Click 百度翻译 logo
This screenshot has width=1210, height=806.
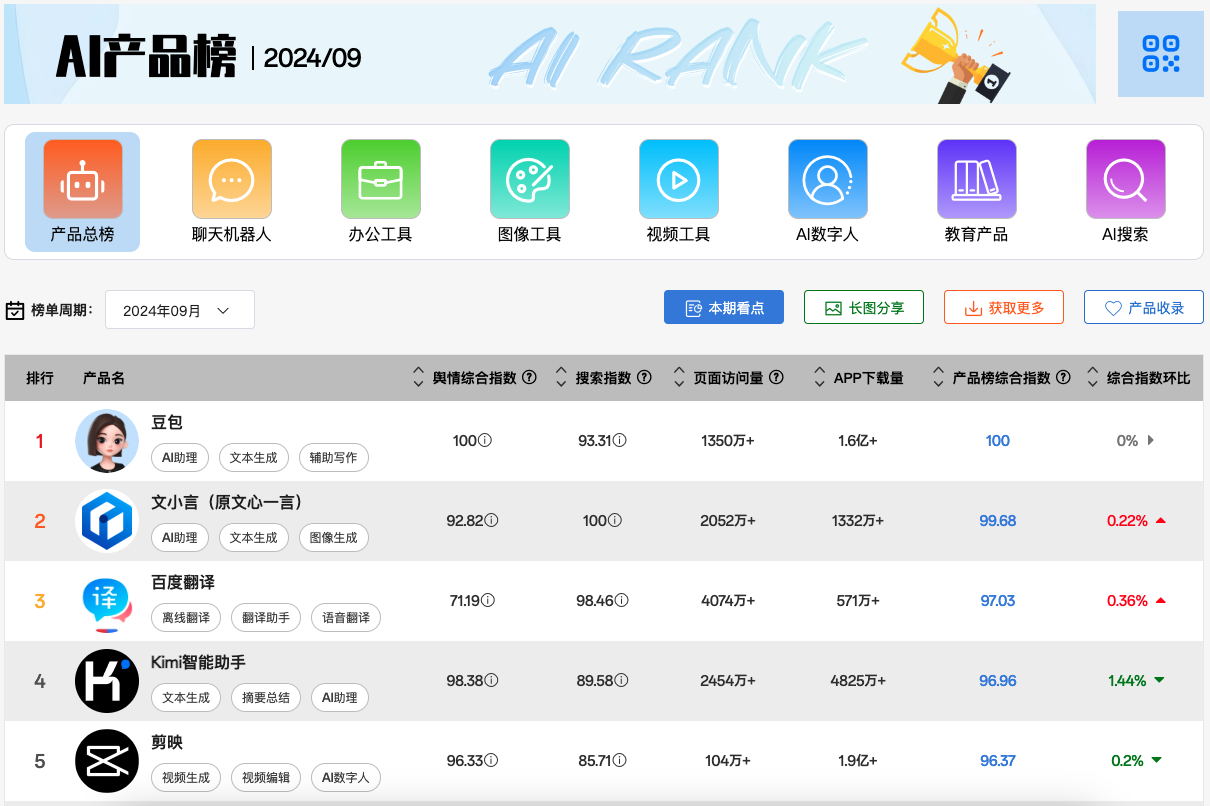107,601
